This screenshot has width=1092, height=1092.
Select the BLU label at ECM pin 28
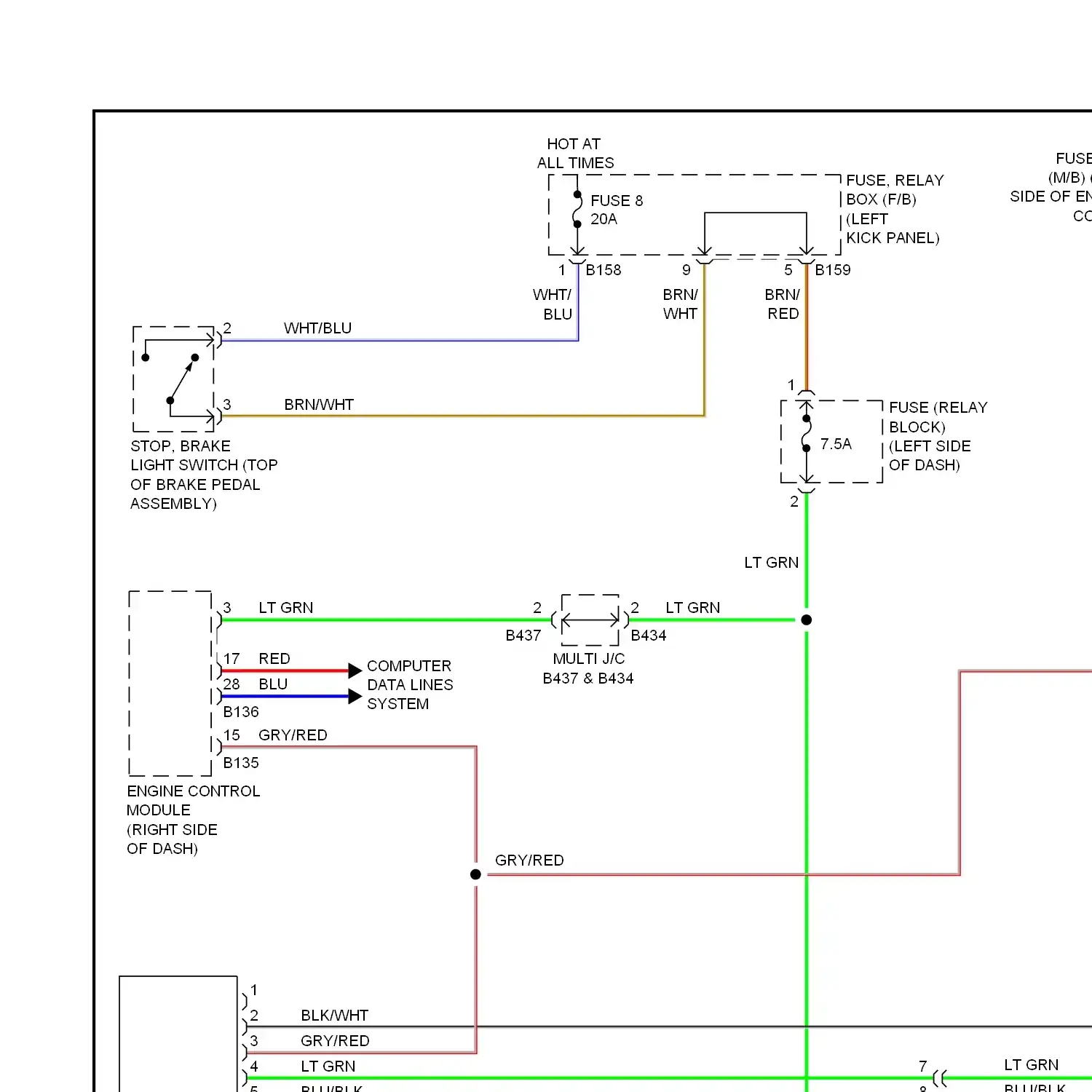(x=273, y=684)
